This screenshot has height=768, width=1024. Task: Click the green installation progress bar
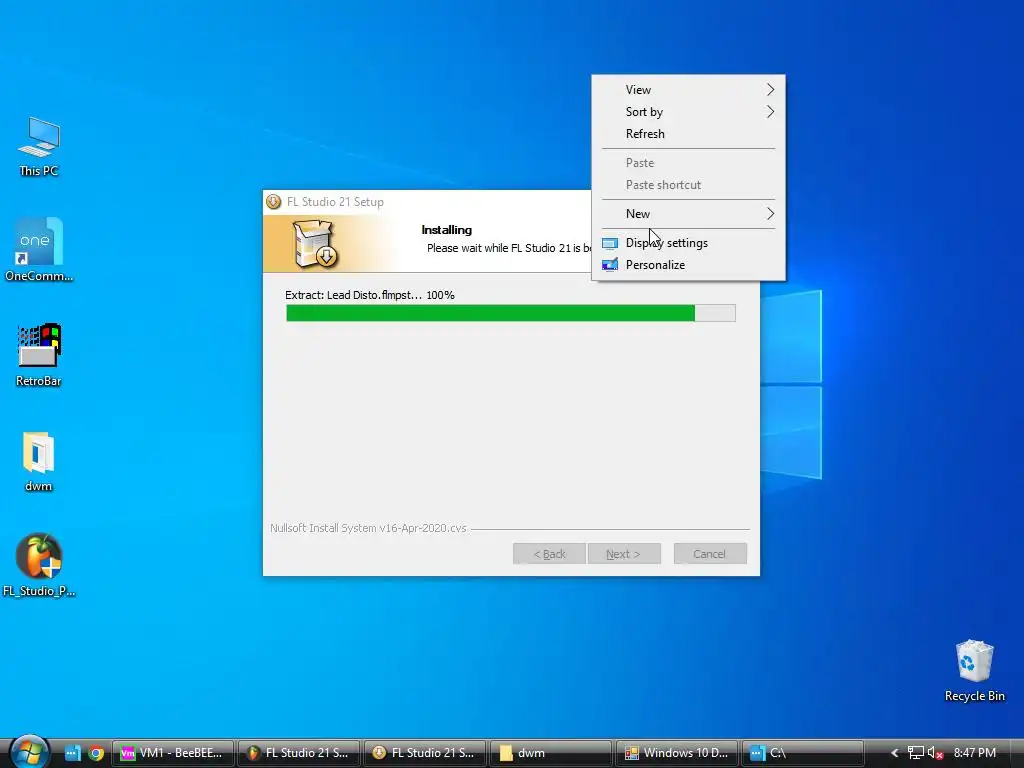(x=511, y=313)
